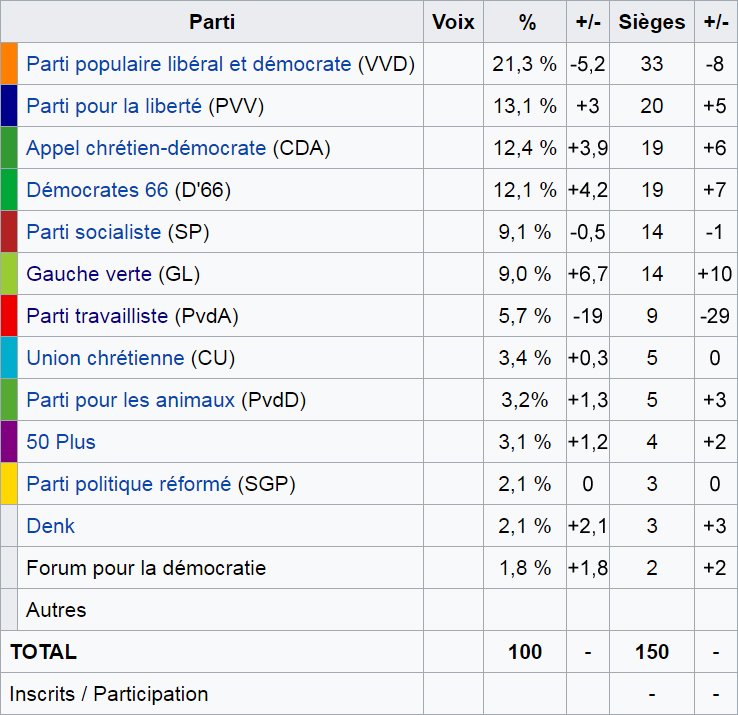Open the Denk party link

click(50, 527)
